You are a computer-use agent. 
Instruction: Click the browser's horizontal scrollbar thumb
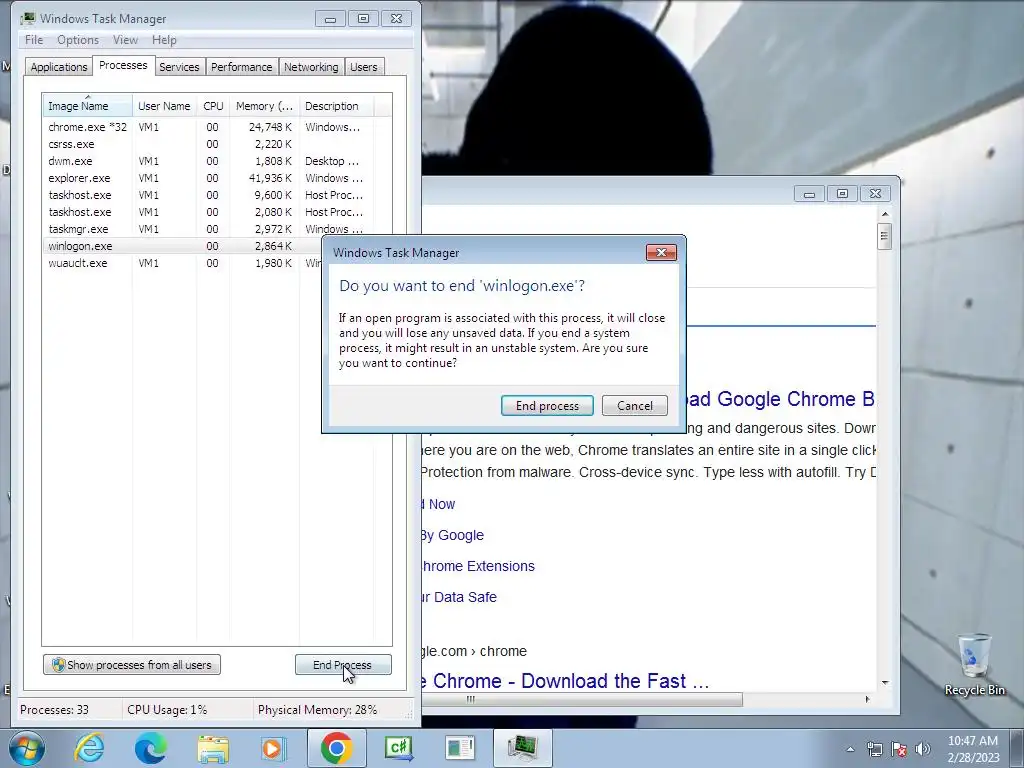point(581,699)
